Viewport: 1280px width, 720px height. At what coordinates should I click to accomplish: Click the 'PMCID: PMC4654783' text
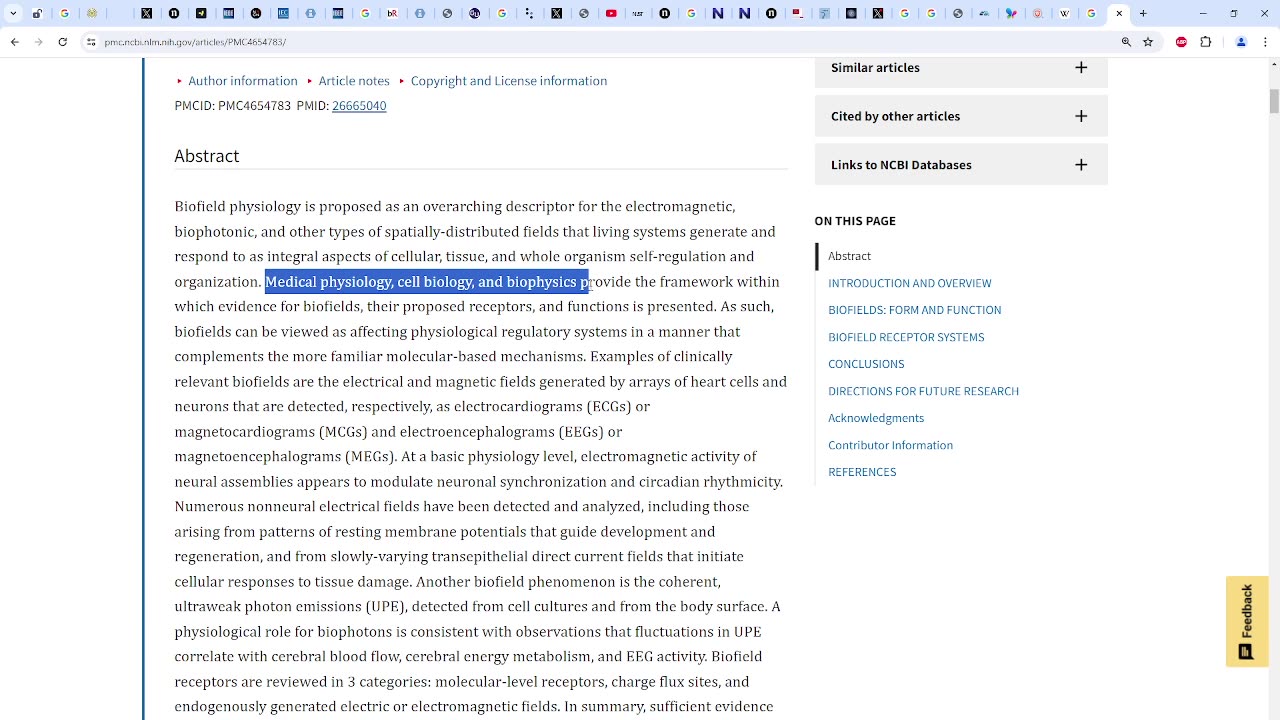(233, 106)
